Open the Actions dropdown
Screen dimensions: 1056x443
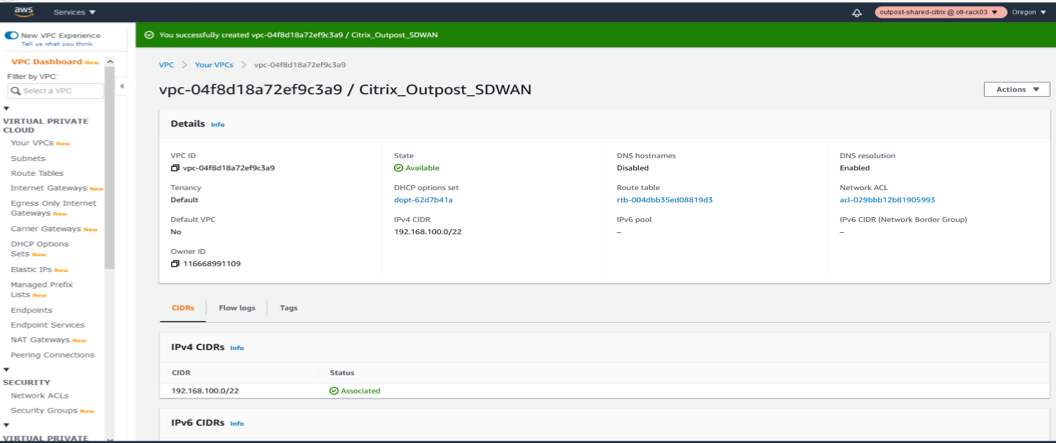click(1017, 90)
